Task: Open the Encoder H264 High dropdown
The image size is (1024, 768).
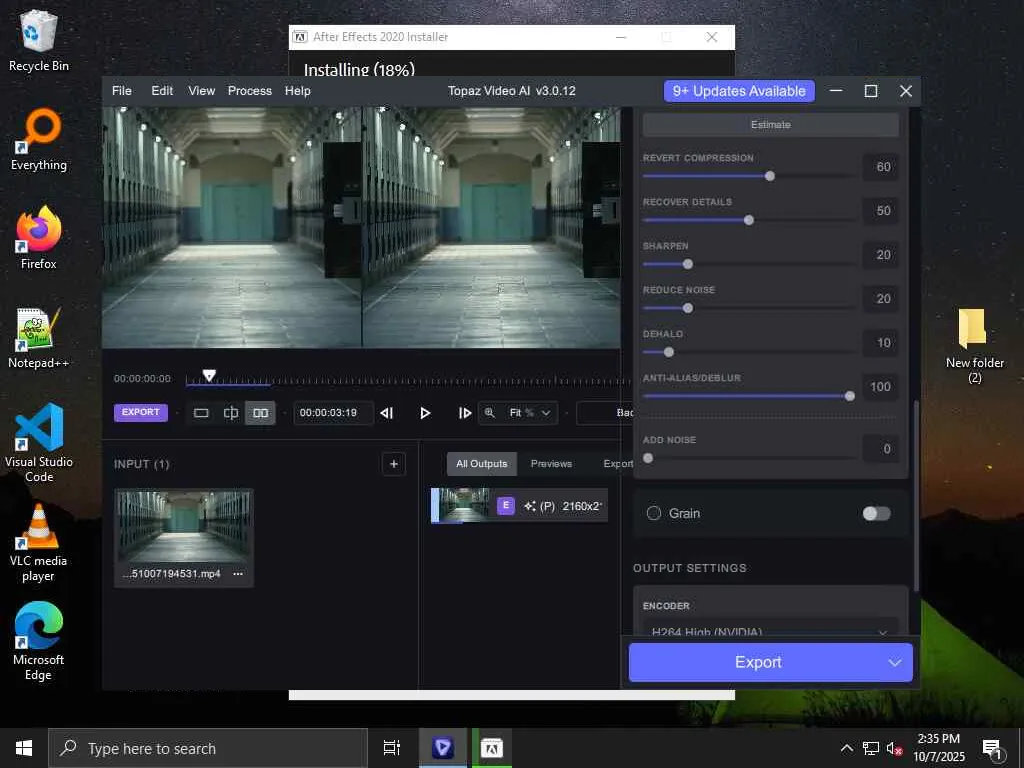Action: (x=771, y=630)
